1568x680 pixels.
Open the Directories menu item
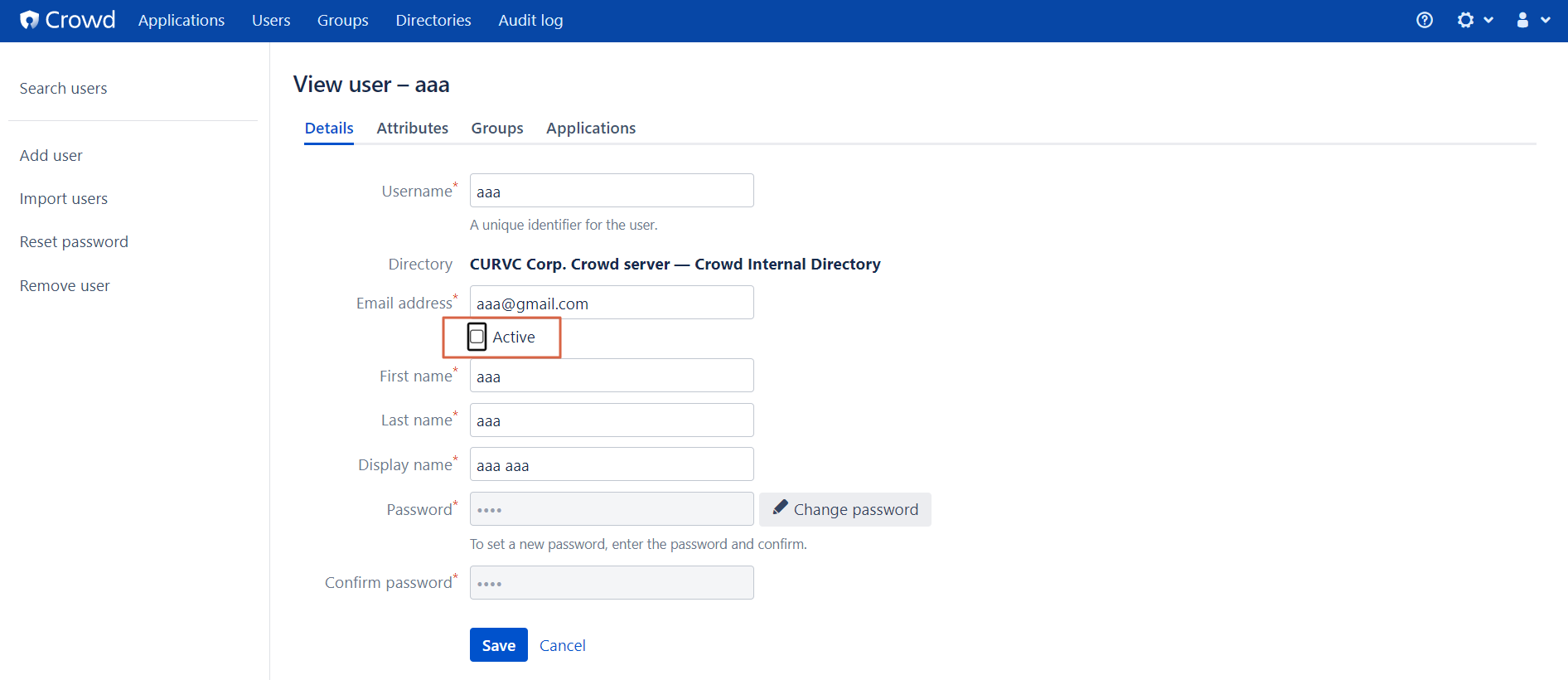coord(433,20)
